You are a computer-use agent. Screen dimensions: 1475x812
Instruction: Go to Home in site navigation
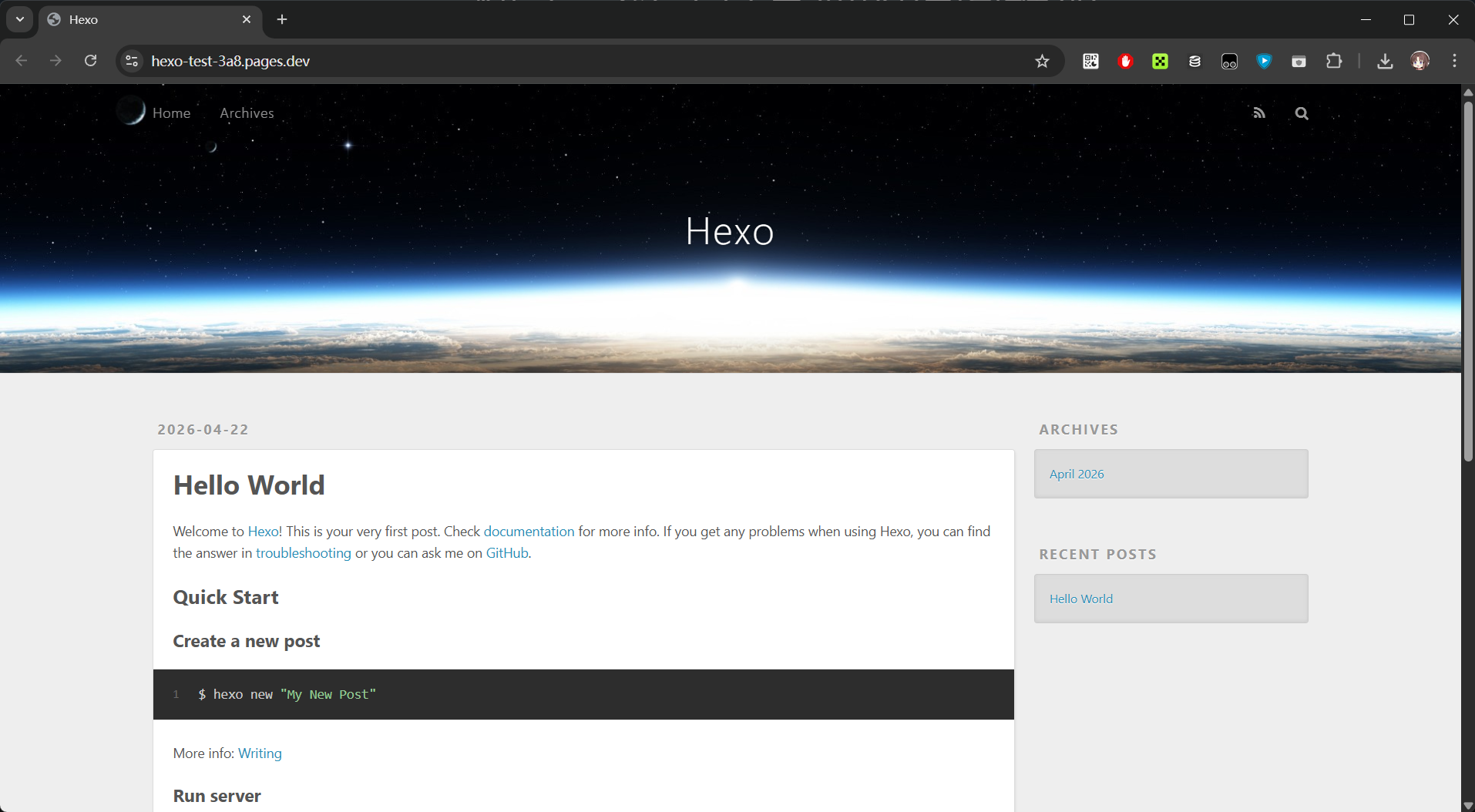171,113
